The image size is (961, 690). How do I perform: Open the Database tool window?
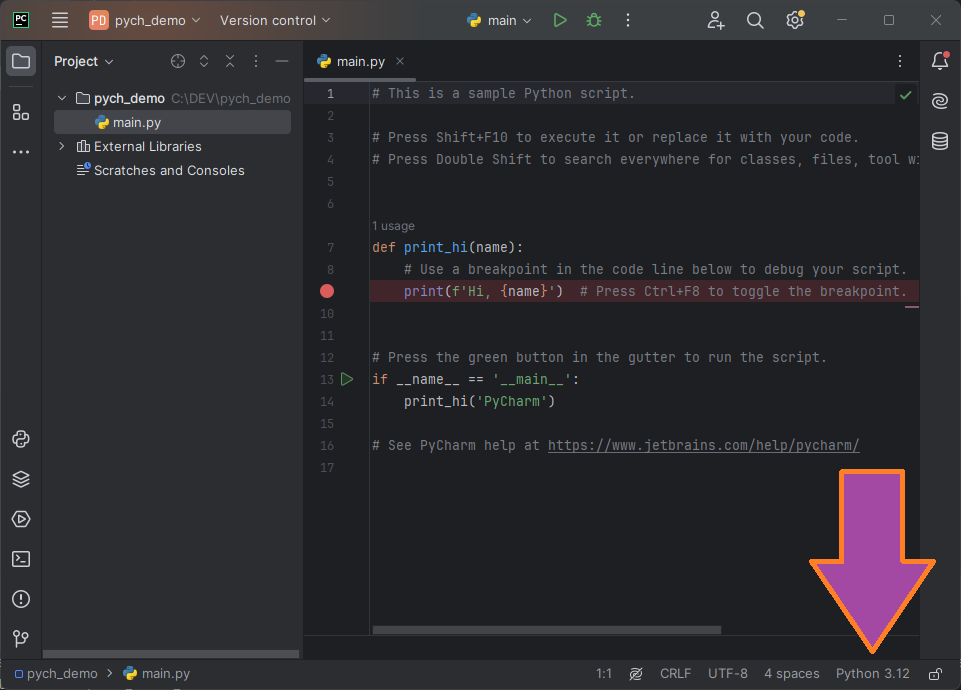pyautogui.click(x=940, y=141)
